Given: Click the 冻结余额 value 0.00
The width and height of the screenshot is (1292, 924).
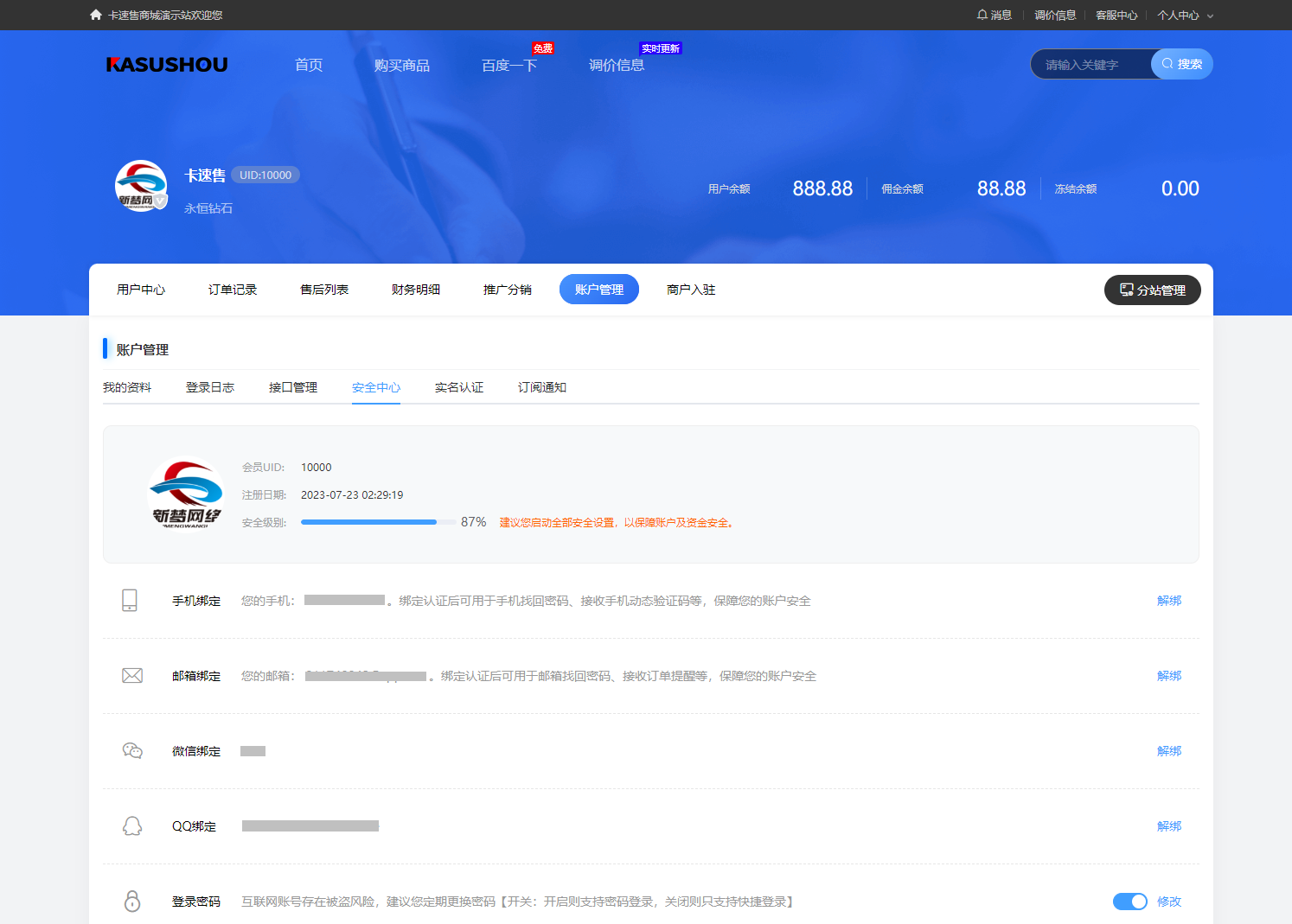Looking at the screenshot, I should click(1180, 188).
